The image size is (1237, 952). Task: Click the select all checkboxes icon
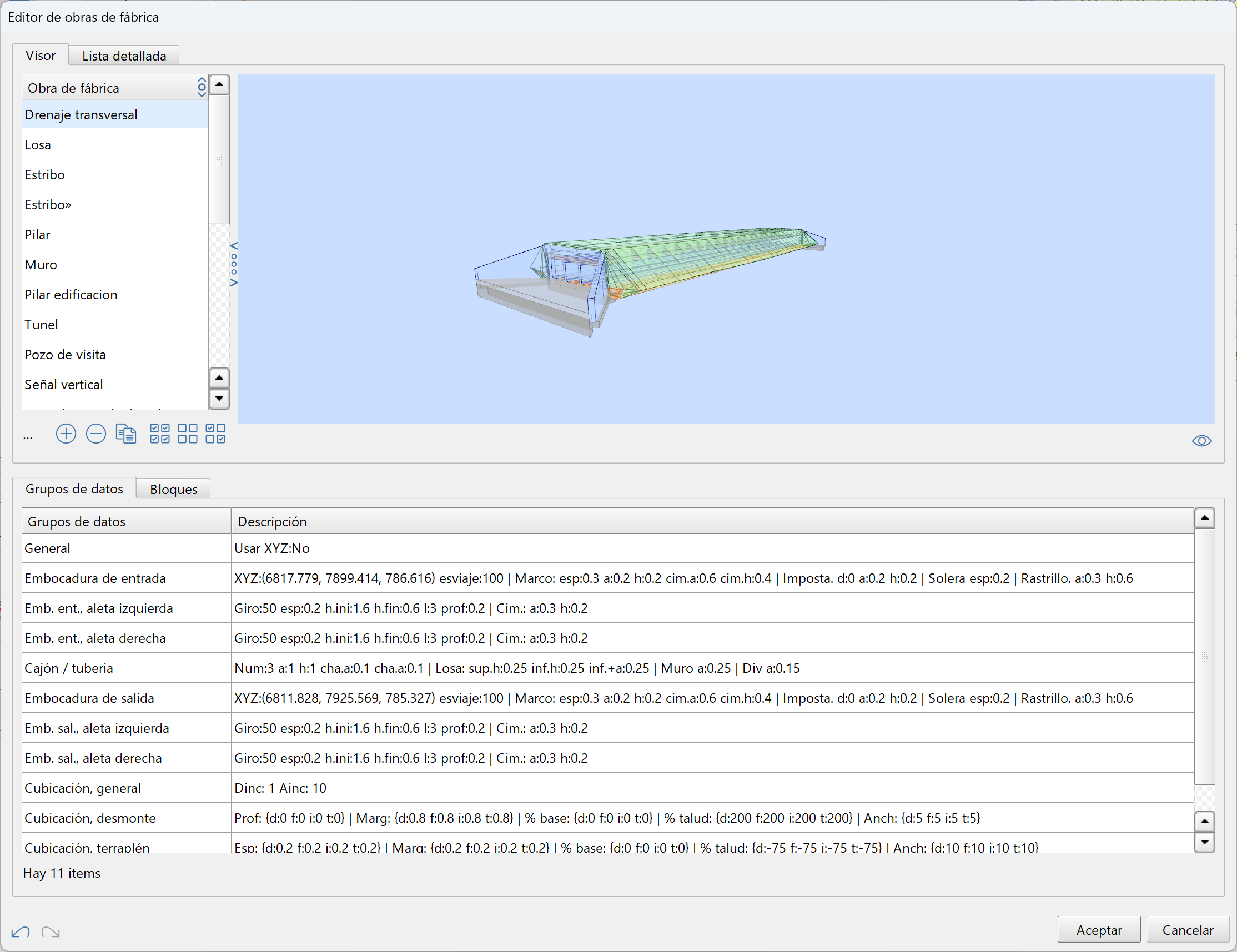click(160, 434)
